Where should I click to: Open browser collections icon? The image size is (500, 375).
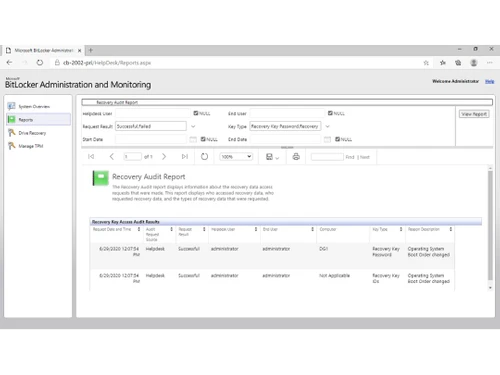click(458, 63)
